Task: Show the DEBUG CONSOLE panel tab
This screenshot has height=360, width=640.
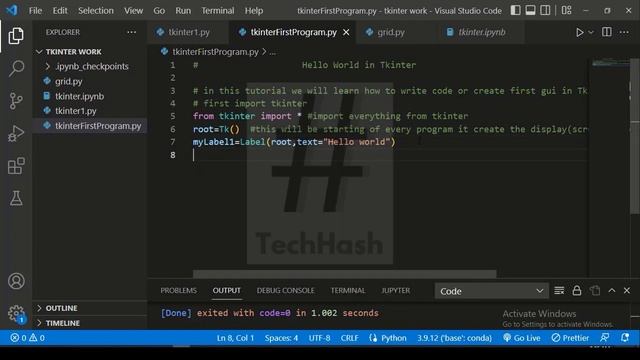Action: 285,291
